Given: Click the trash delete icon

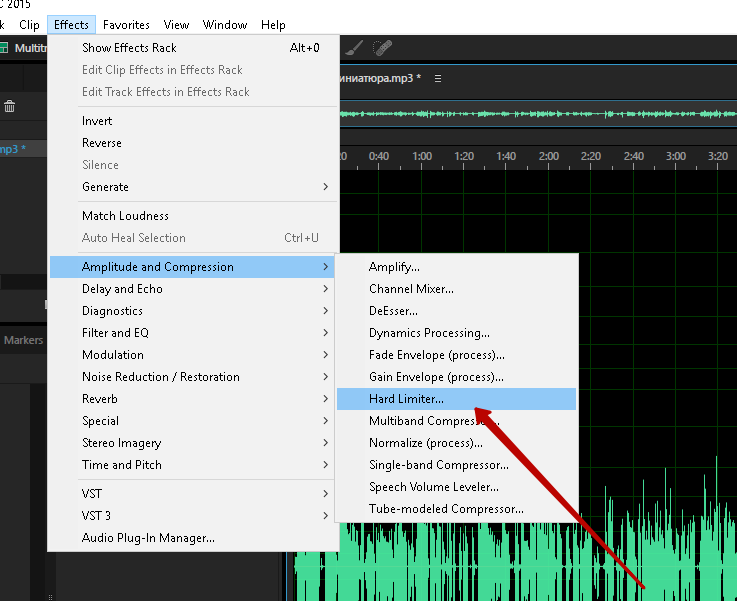Looking at the screenshot, I should click(9, 107).
